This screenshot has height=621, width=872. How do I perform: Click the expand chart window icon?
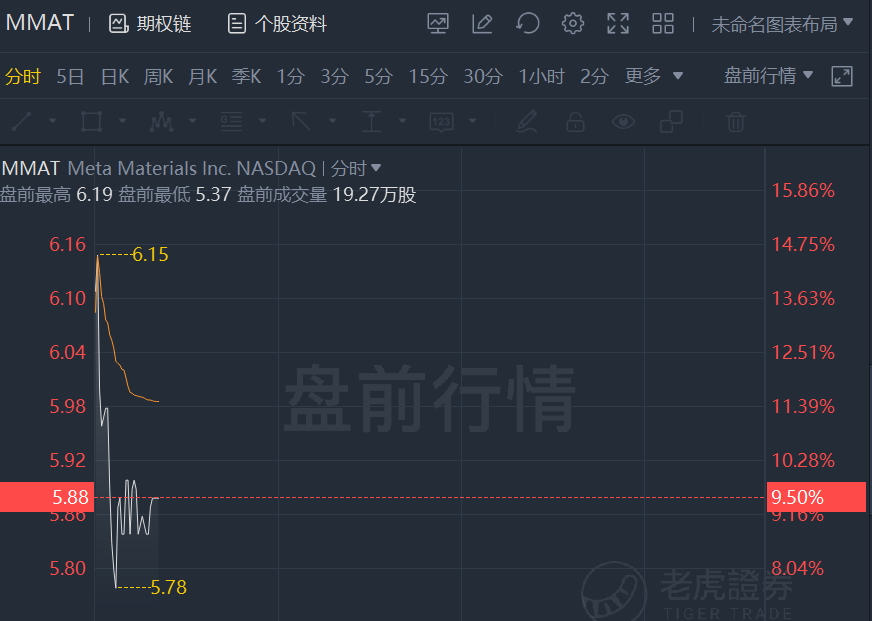(x=842, y=76)
